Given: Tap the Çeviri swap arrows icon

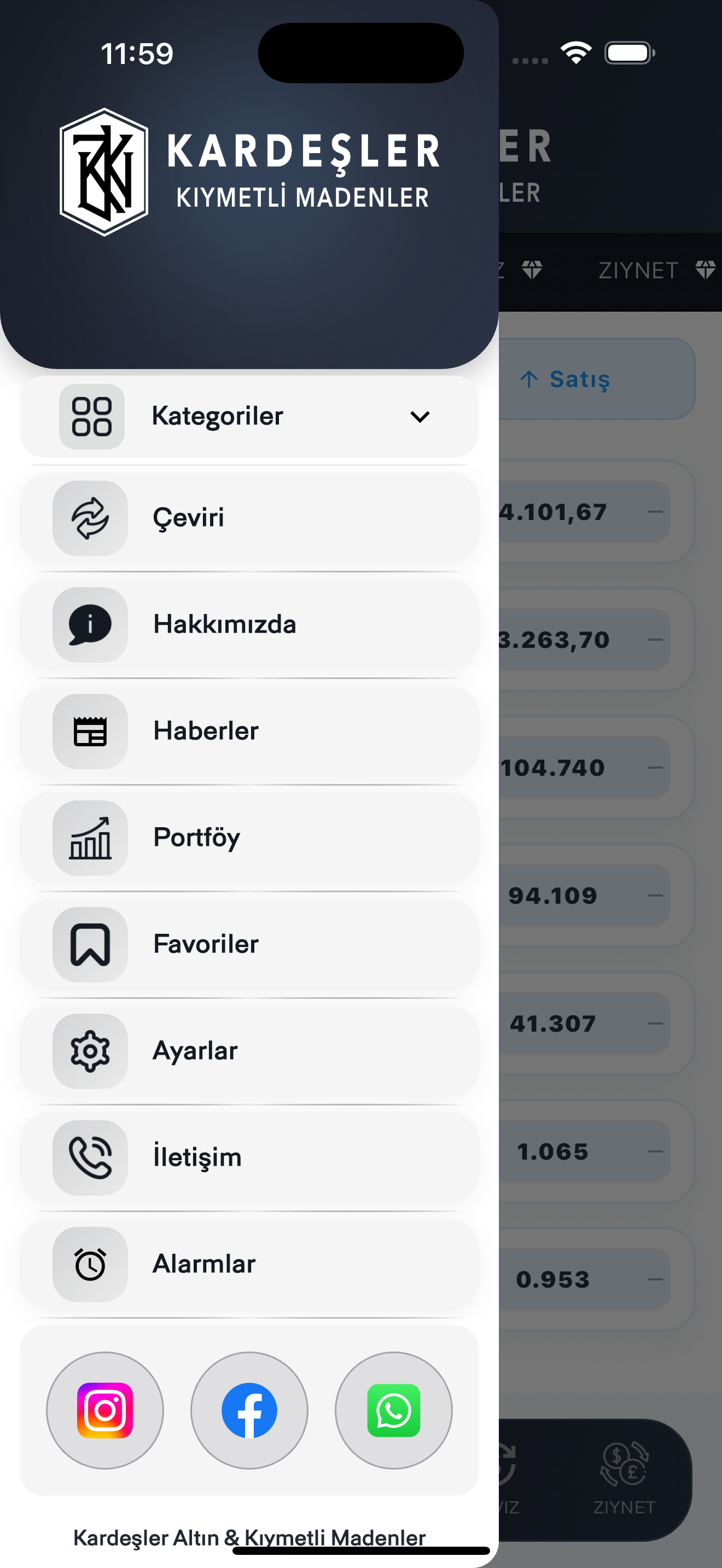Looking at the screenshot, I should [90, 518].
